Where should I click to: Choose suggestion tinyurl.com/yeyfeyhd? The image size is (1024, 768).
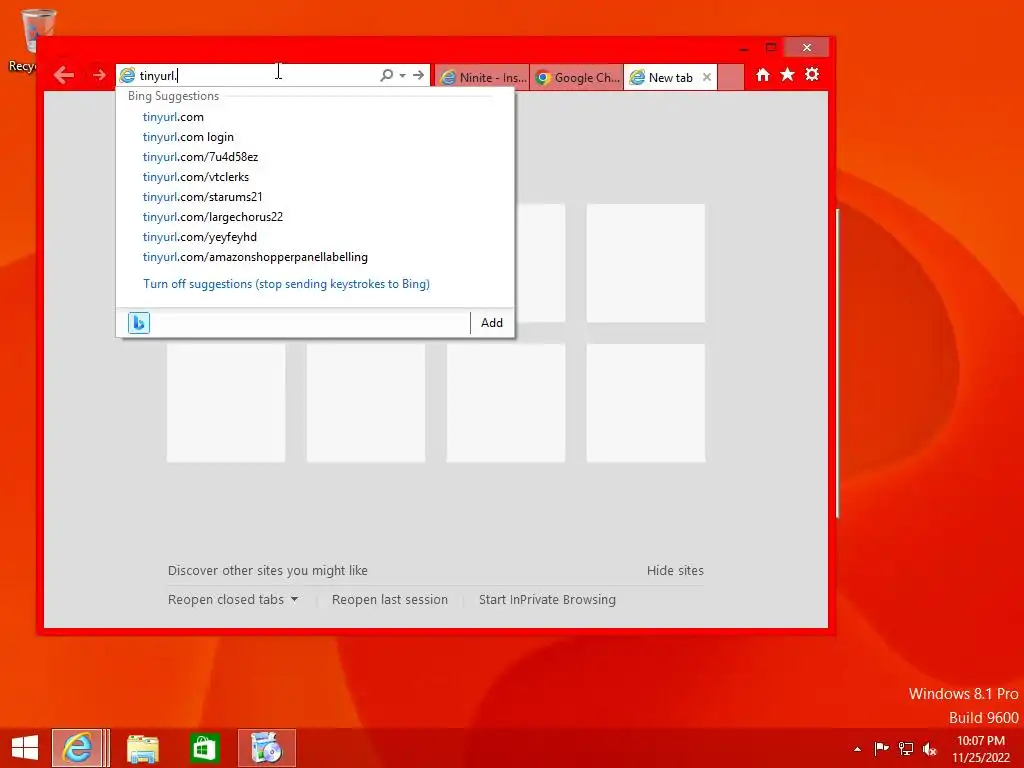(x=200, y=237)
